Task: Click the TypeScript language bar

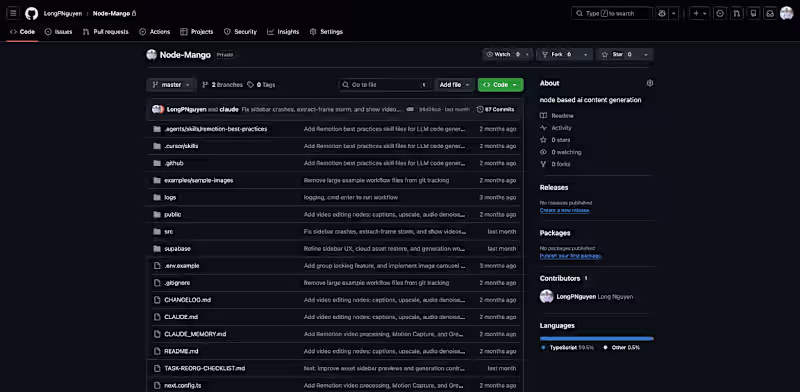Action: pos(596,338)
